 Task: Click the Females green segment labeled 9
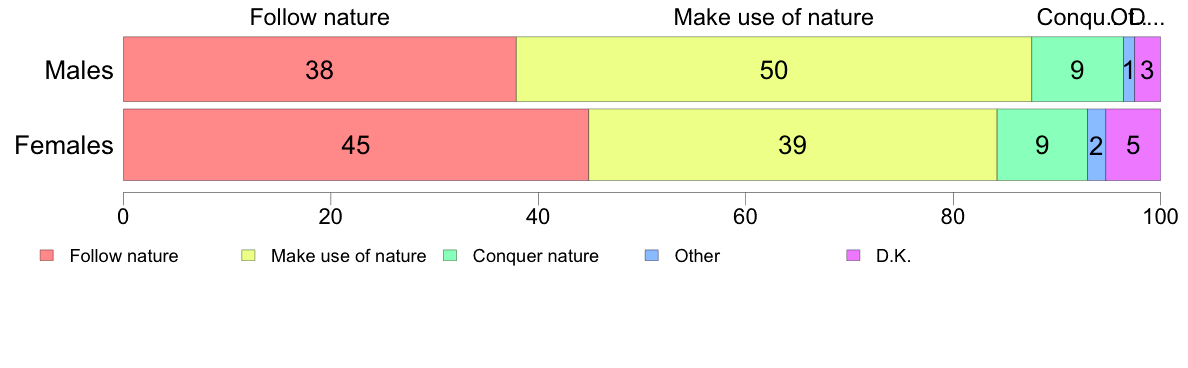tap(1042, 145)
